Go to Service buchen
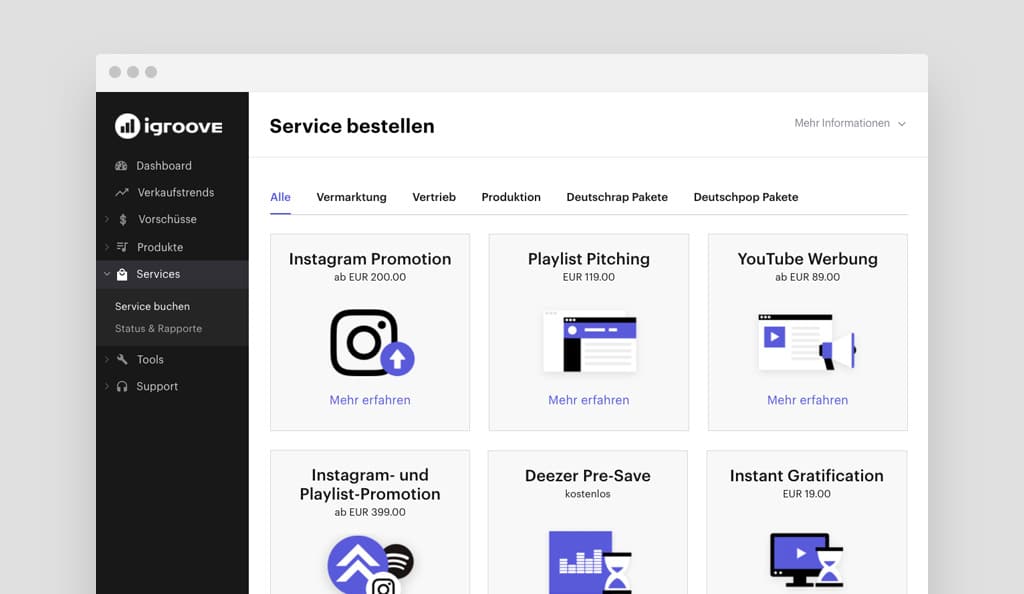Screen dimensions: 1024x594 tap(152, 306)
